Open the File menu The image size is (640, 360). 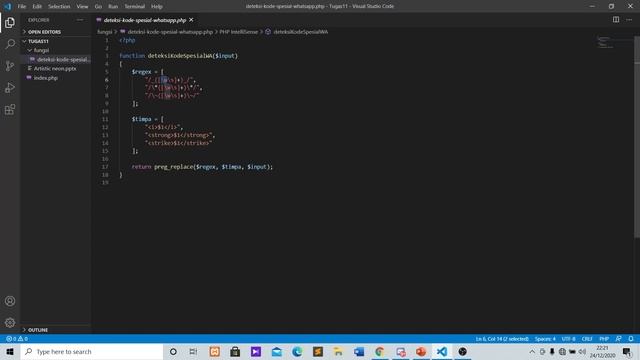(22, 7)
